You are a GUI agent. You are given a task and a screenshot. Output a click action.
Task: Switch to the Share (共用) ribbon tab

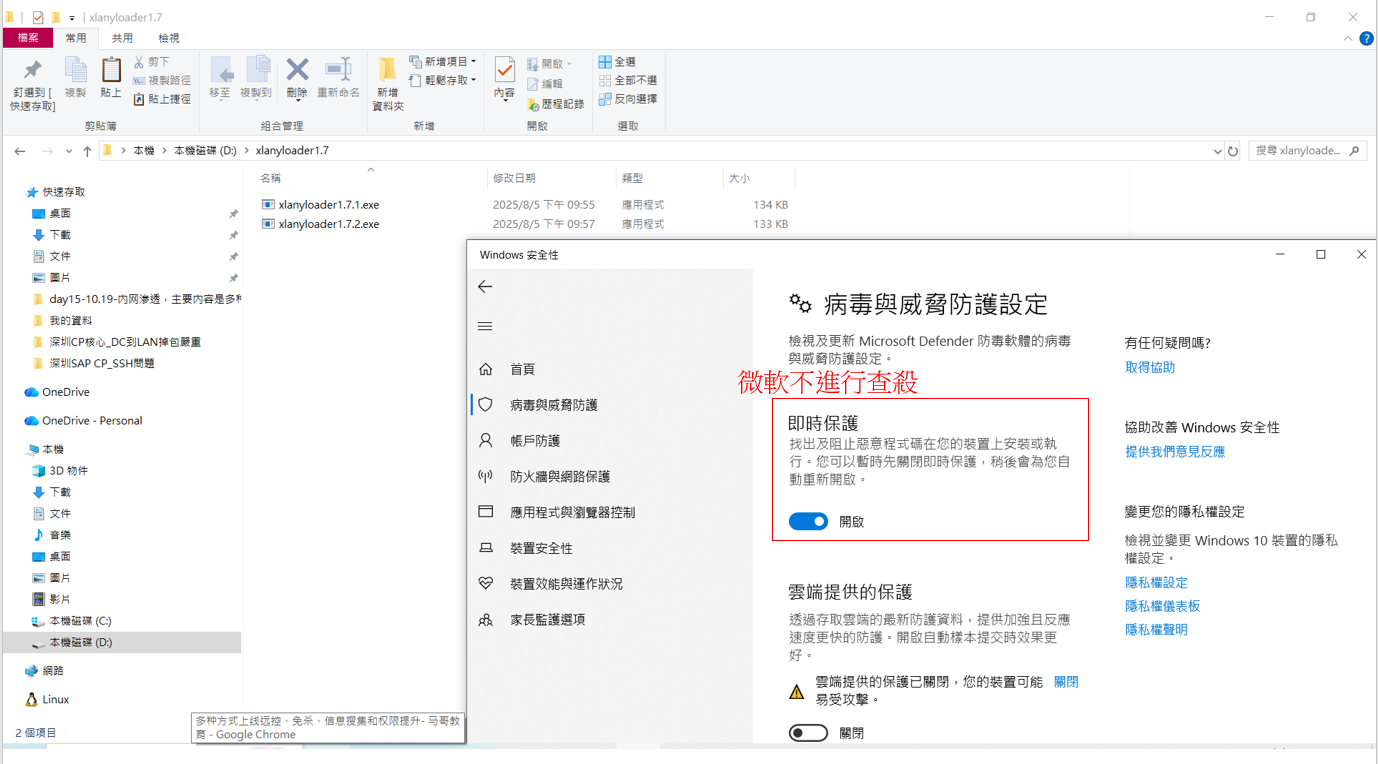[122, 38]
